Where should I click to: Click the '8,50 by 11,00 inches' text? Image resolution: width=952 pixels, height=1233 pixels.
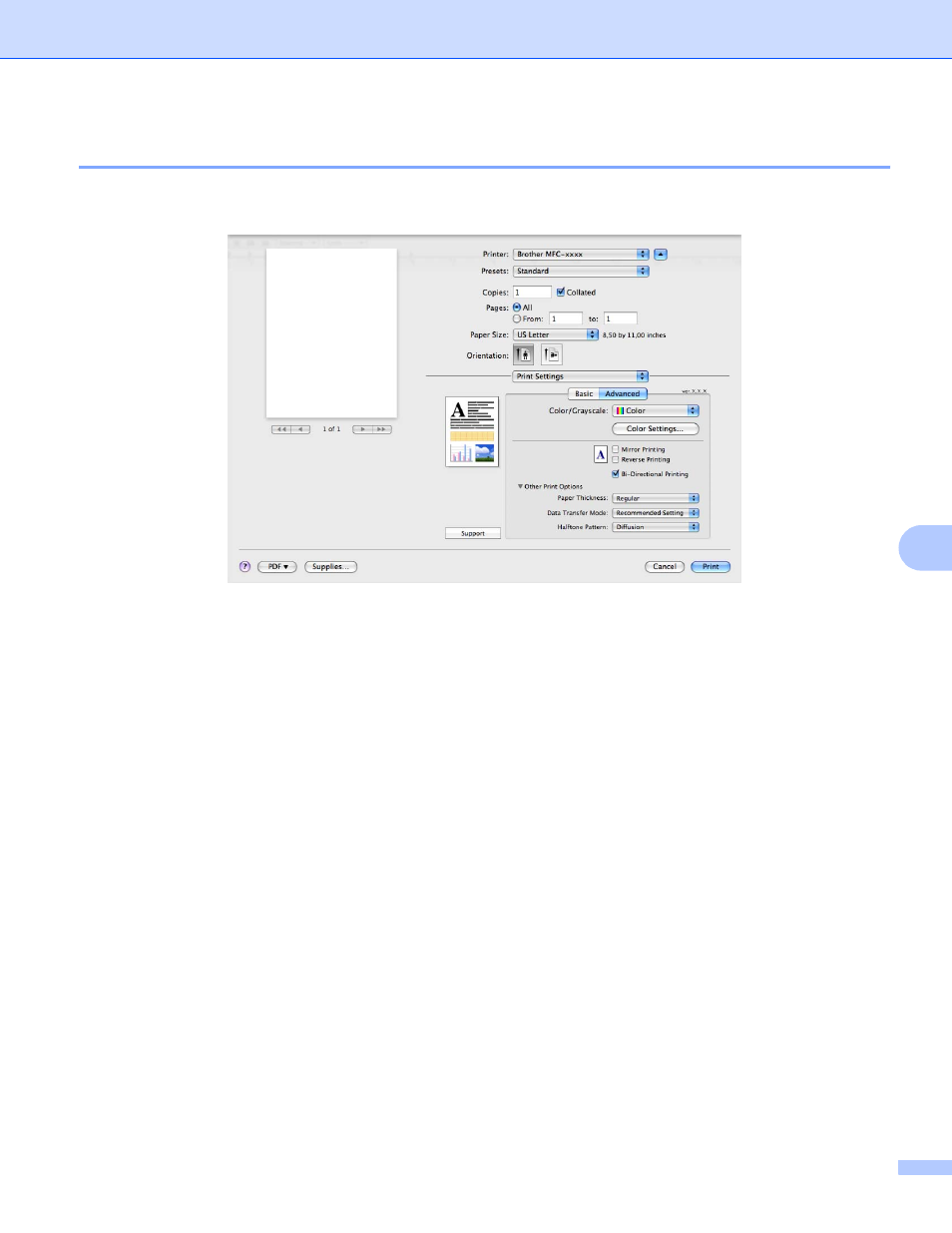[x=635, y=335]
